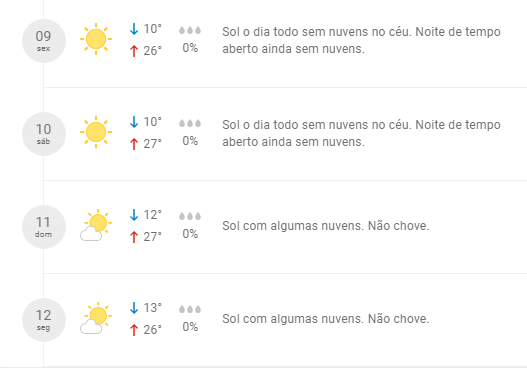Click Sunday's 'Sol com algumas nuvens' text
The height and width of the screenshot is (368, 527).
293,226
